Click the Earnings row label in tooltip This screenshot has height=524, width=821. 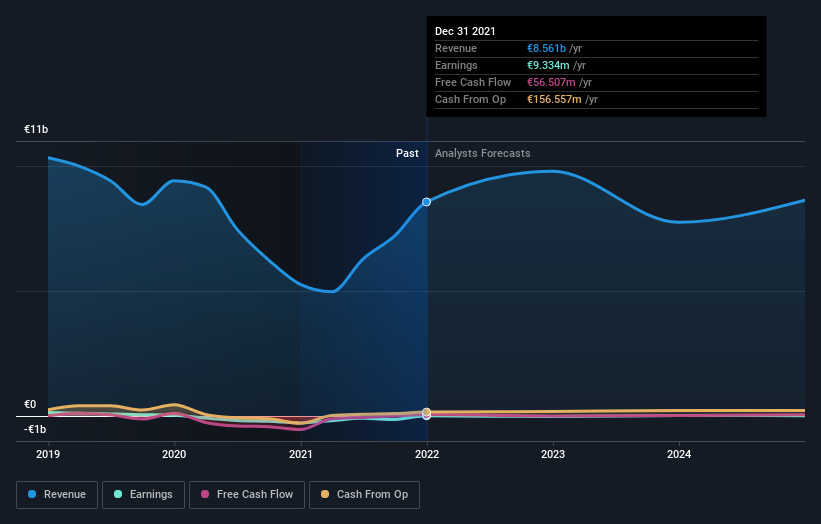point(457,65)
